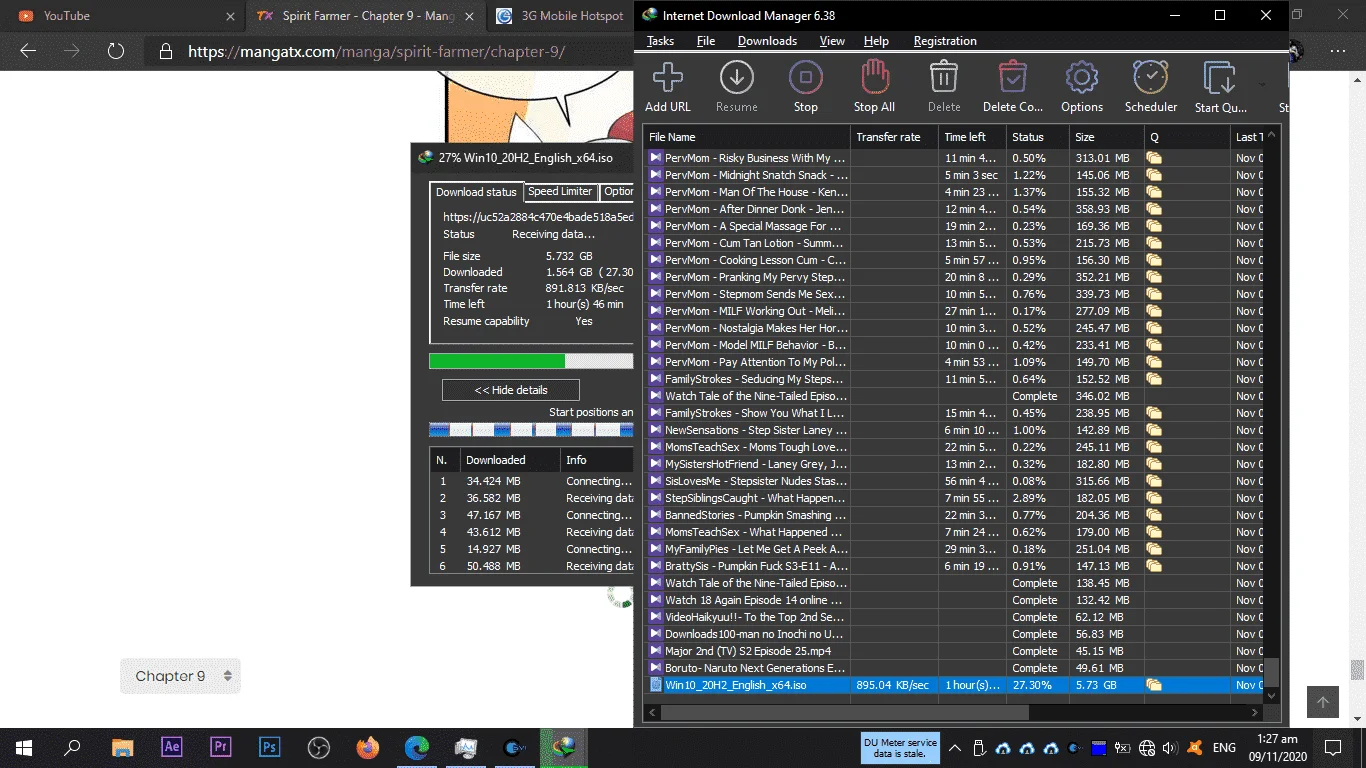Open After Effects from the taskbar

click(x=171, y=747)
